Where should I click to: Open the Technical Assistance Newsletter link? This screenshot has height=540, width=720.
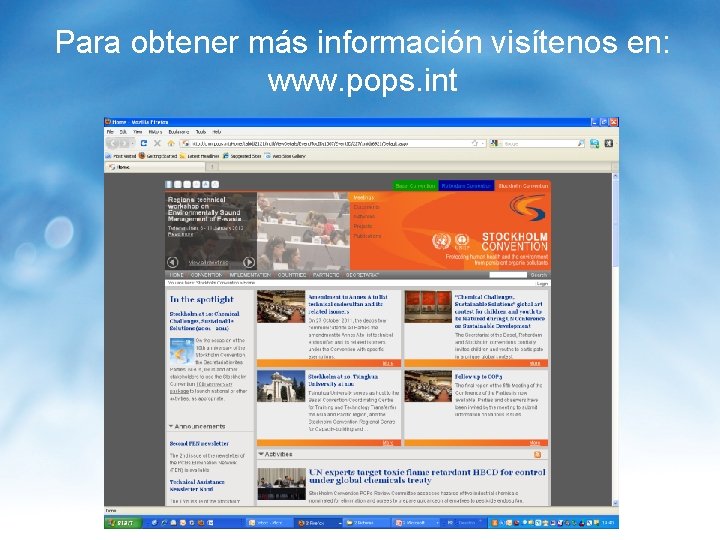coord(197,485)
